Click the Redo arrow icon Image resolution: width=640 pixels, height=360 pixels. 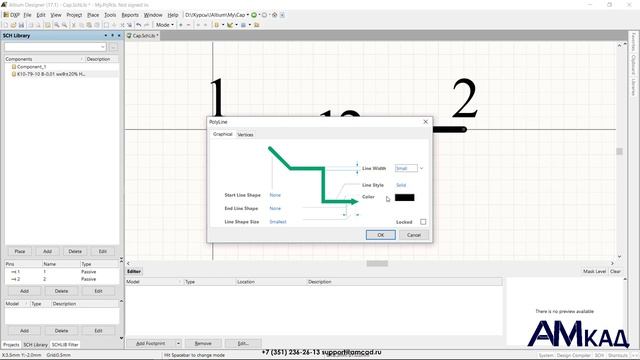click(147, 25)
